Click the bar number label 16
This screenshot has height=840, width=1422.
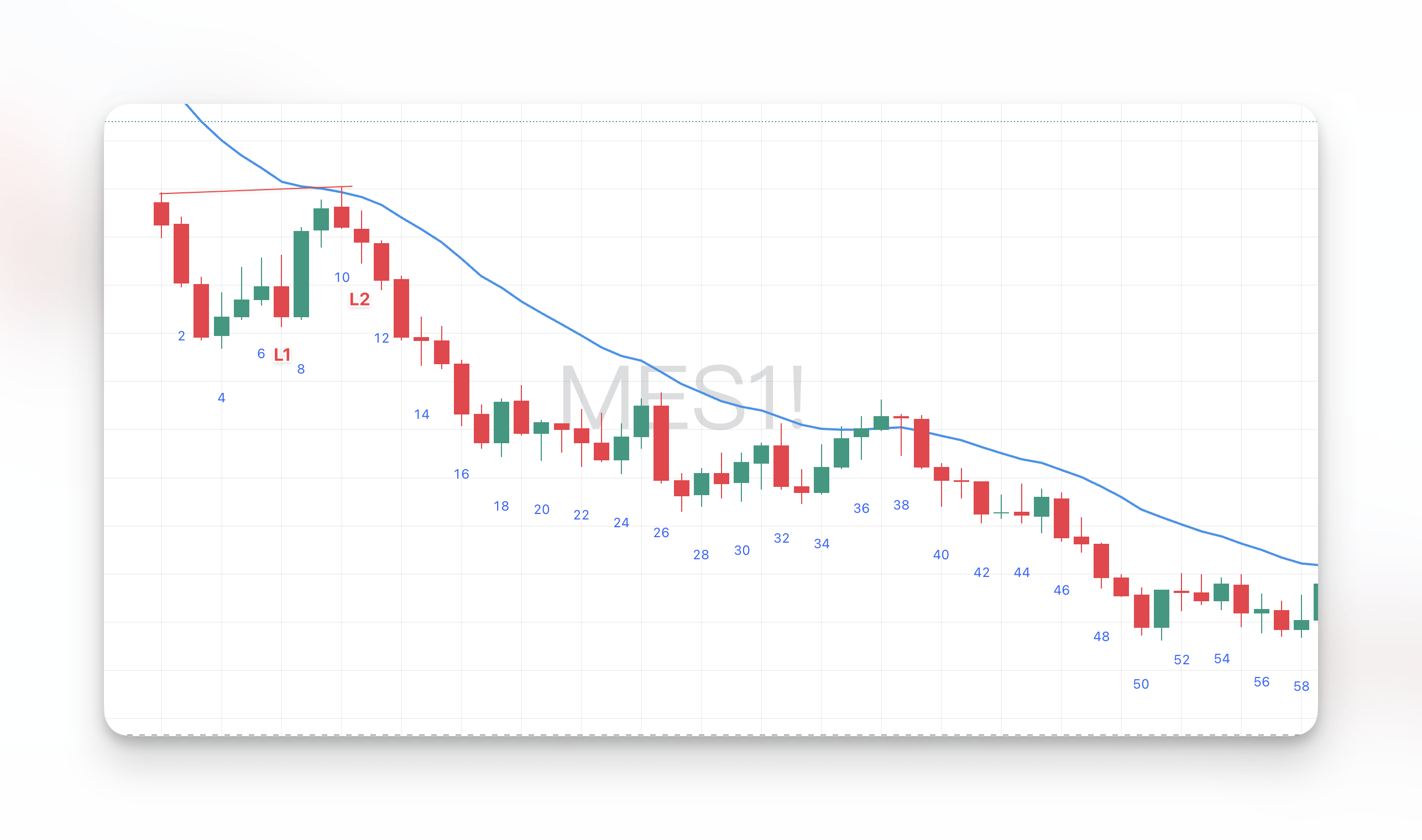pyautogui.click(x=461, y=474)
